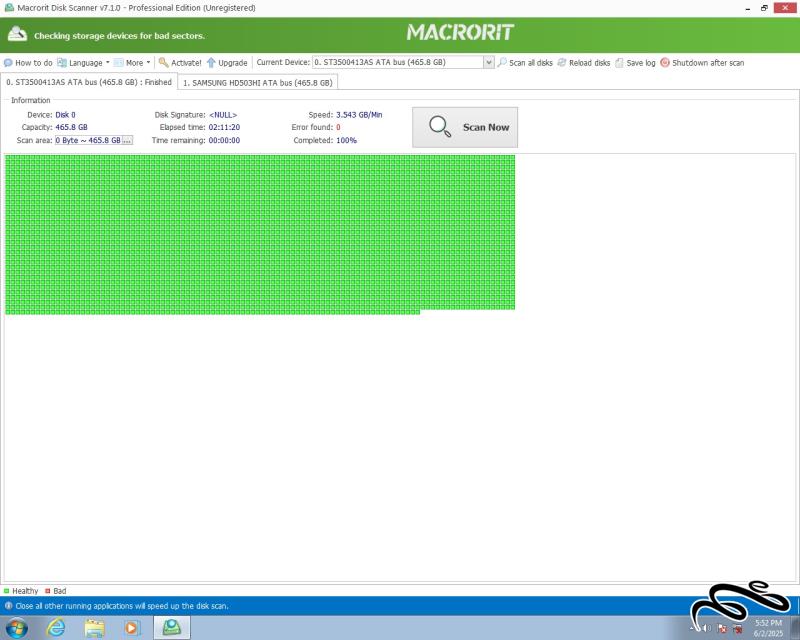Click the Upgrade arrow button

(227, 63)
